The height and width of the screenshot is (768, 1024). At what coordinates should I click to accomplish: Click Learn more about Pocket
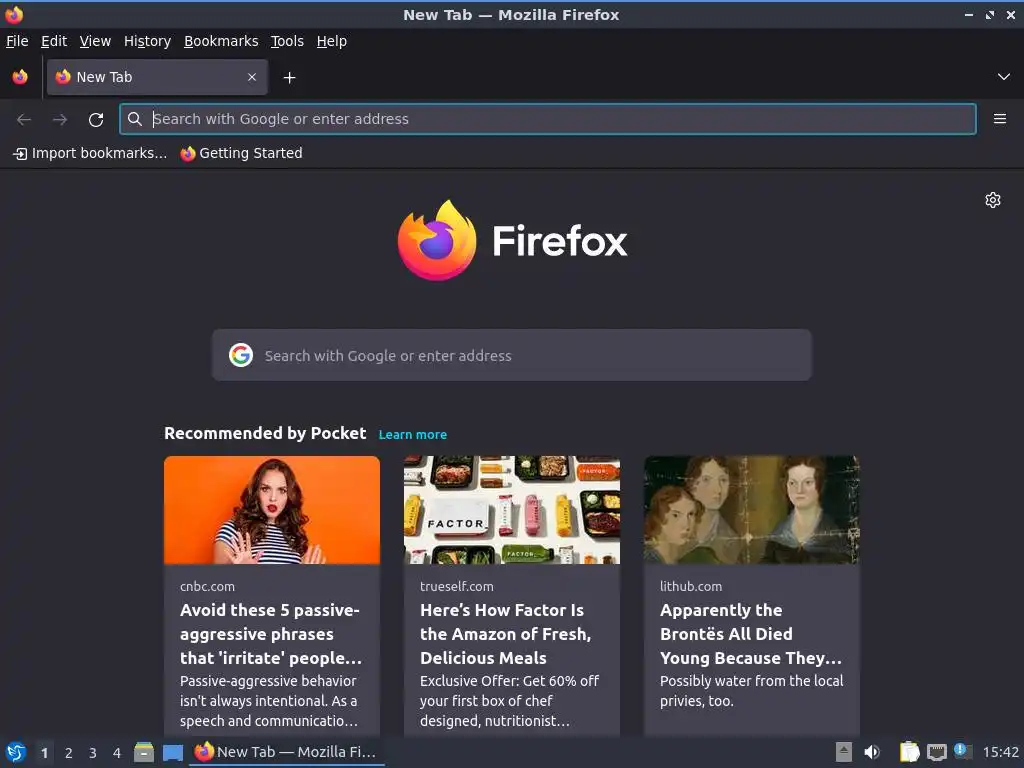pos(413,434)
